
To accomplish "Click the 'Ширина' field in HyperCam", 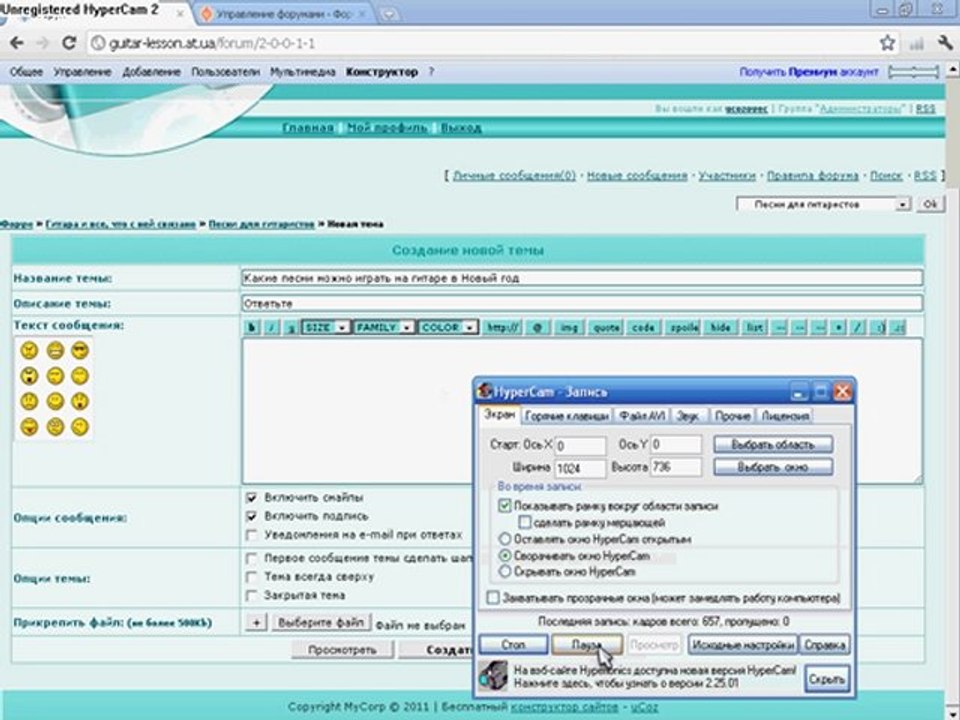I will point(580,468).
